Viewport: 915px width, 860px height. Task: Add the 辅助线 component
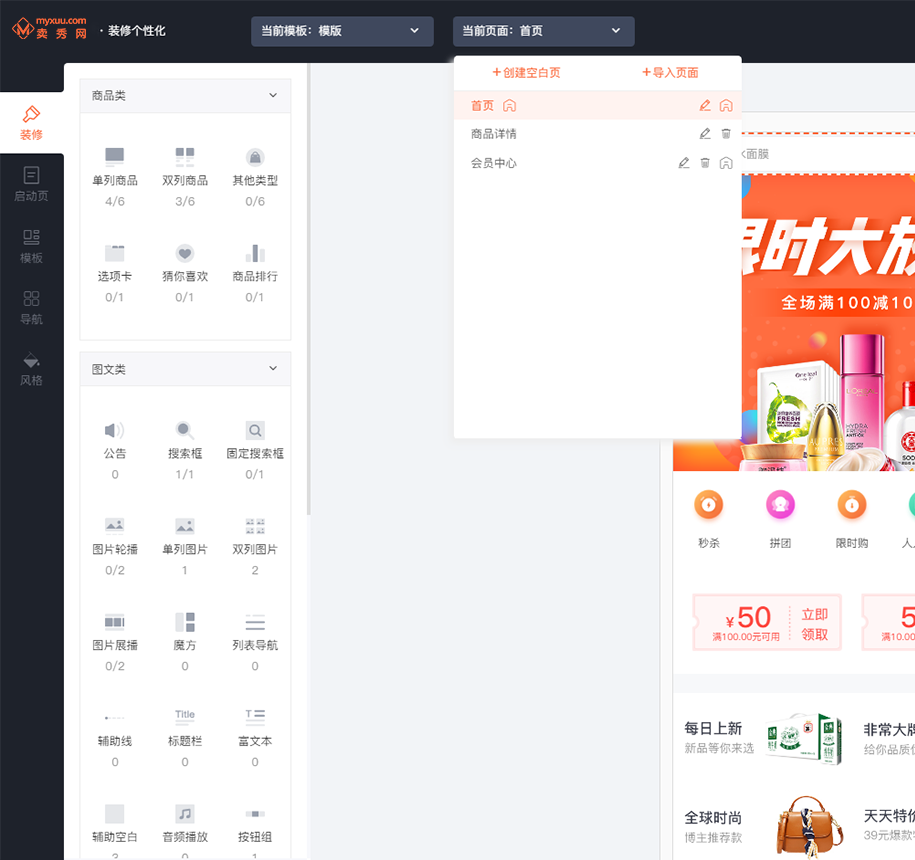coord(114,737)
